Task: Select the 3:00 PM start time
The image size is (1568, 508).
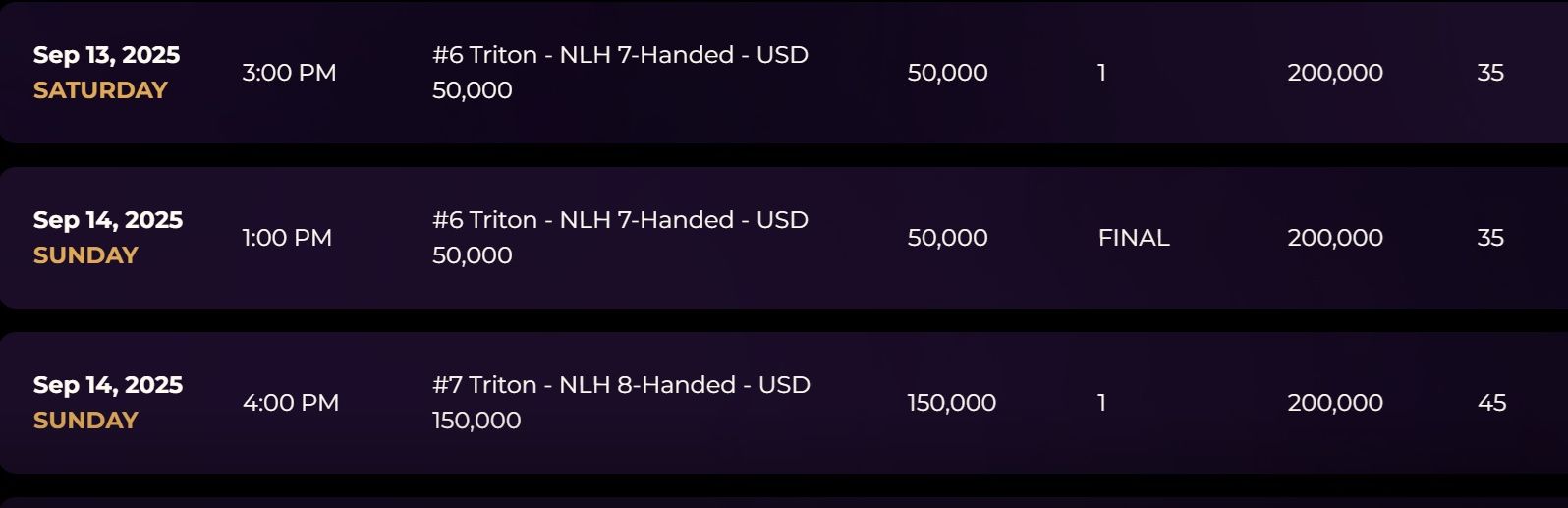Action: point(289,73)
